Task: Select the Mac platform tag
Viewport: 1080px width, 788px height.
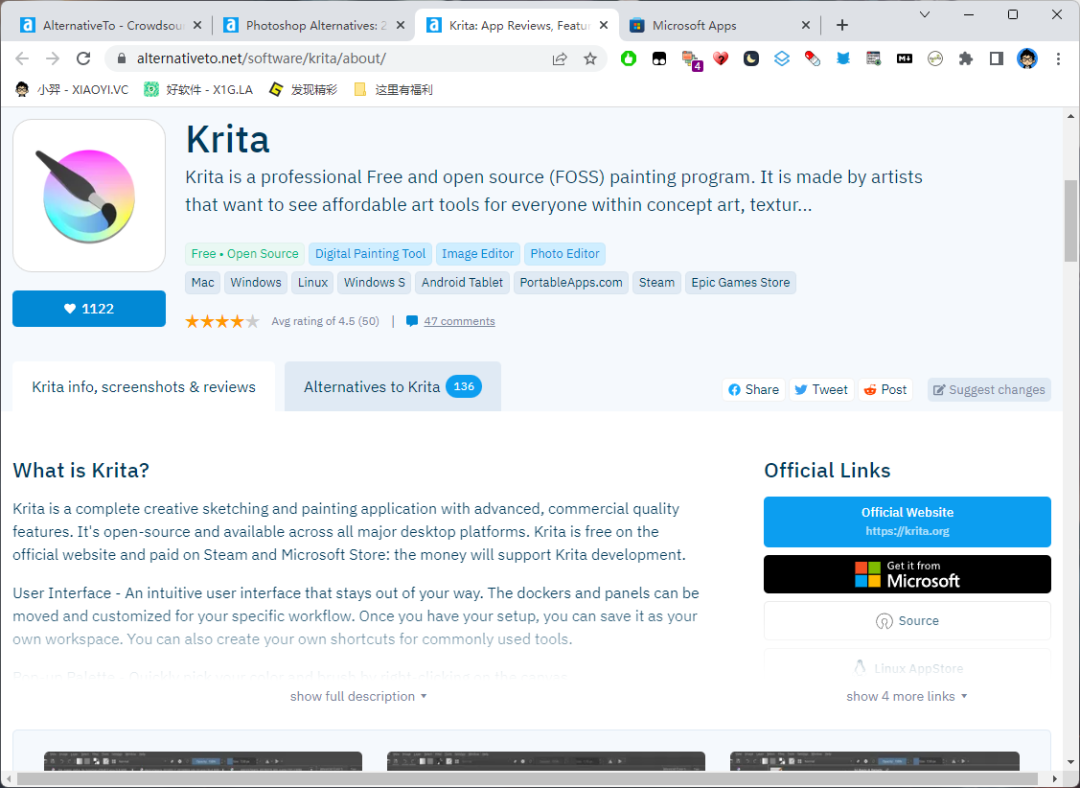Action: click(x=202, y=282)
